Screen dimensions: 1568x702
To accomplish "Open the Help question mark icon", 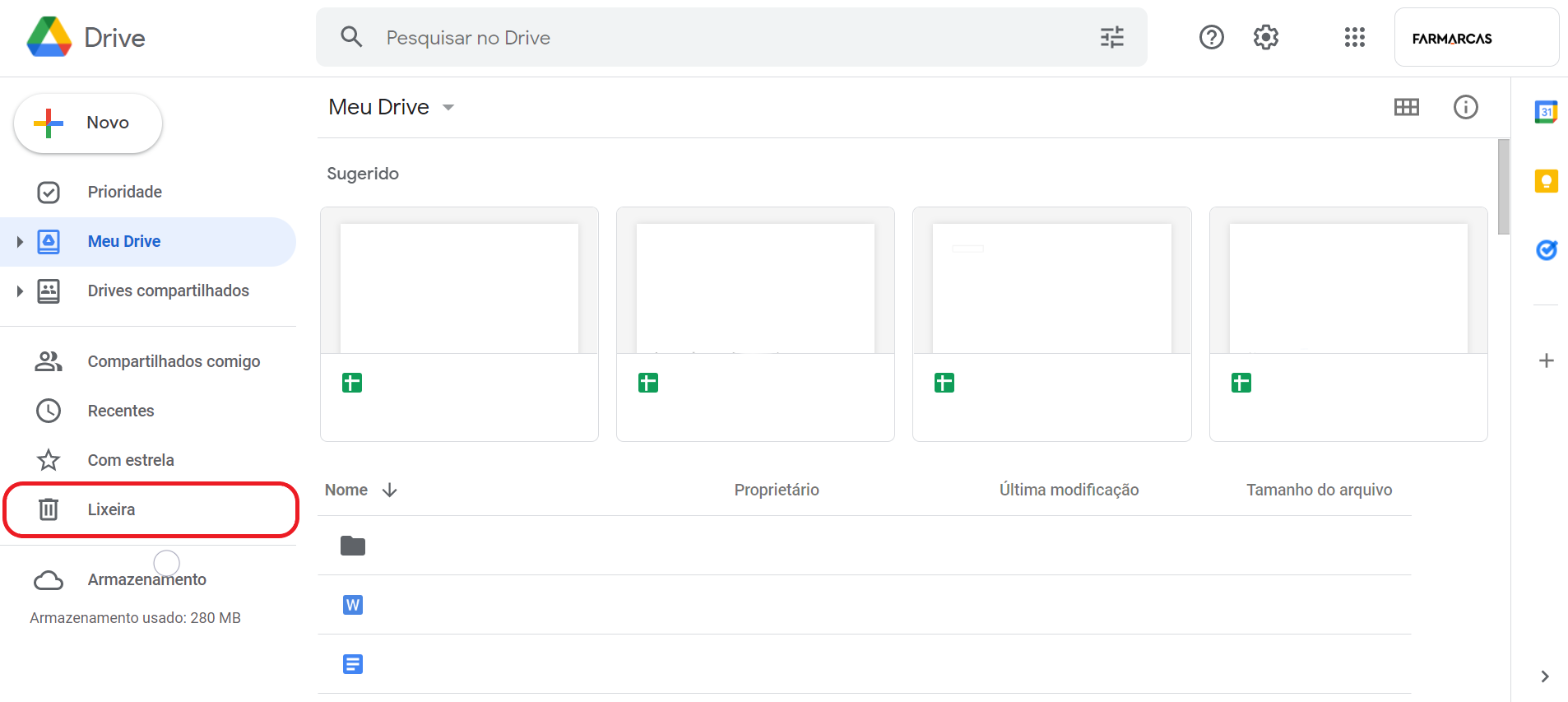I will click(x=1211, y=38).
